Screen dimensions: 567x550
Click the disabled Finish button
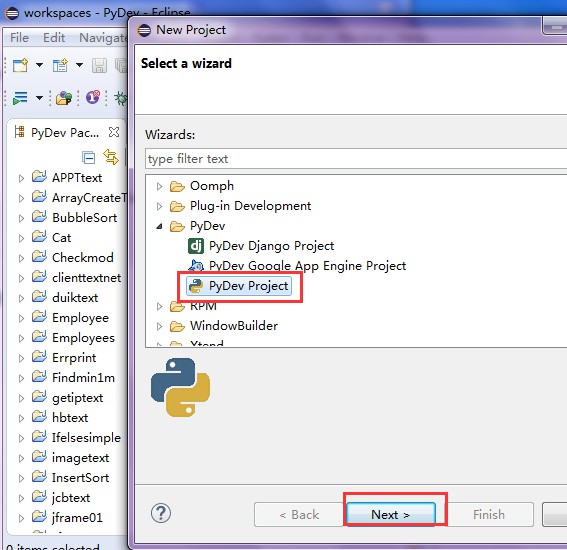coord(489,514)
